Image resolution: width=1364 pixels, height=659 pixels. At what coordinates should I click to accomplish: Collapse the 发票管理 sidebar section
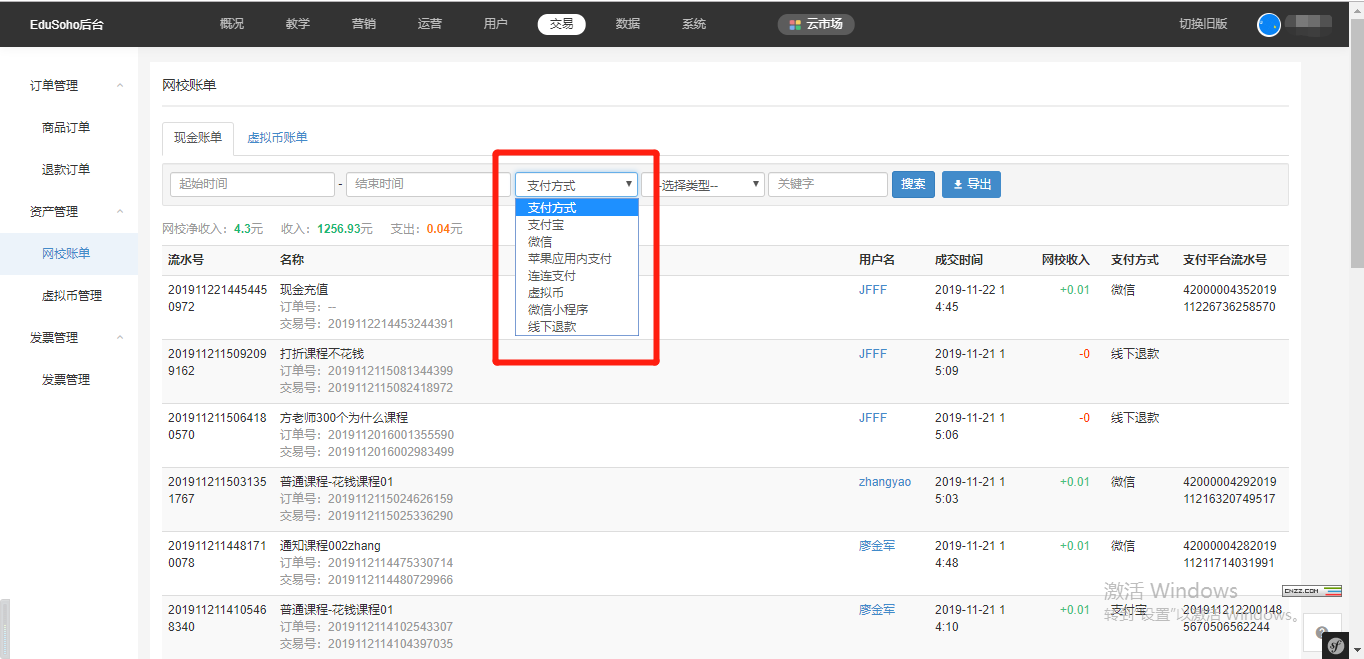point(120,338)
